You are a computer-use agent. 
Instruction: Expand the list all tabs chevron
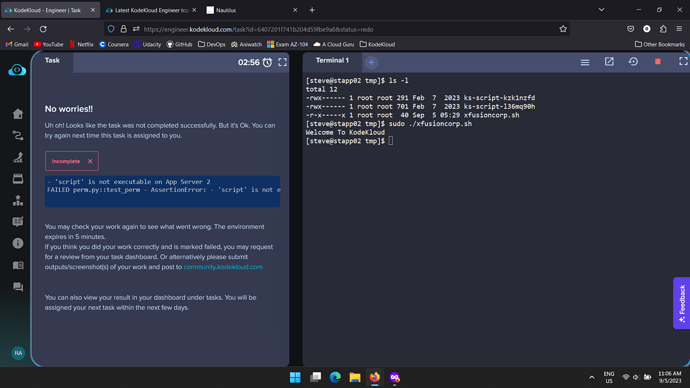click(601, 10)
